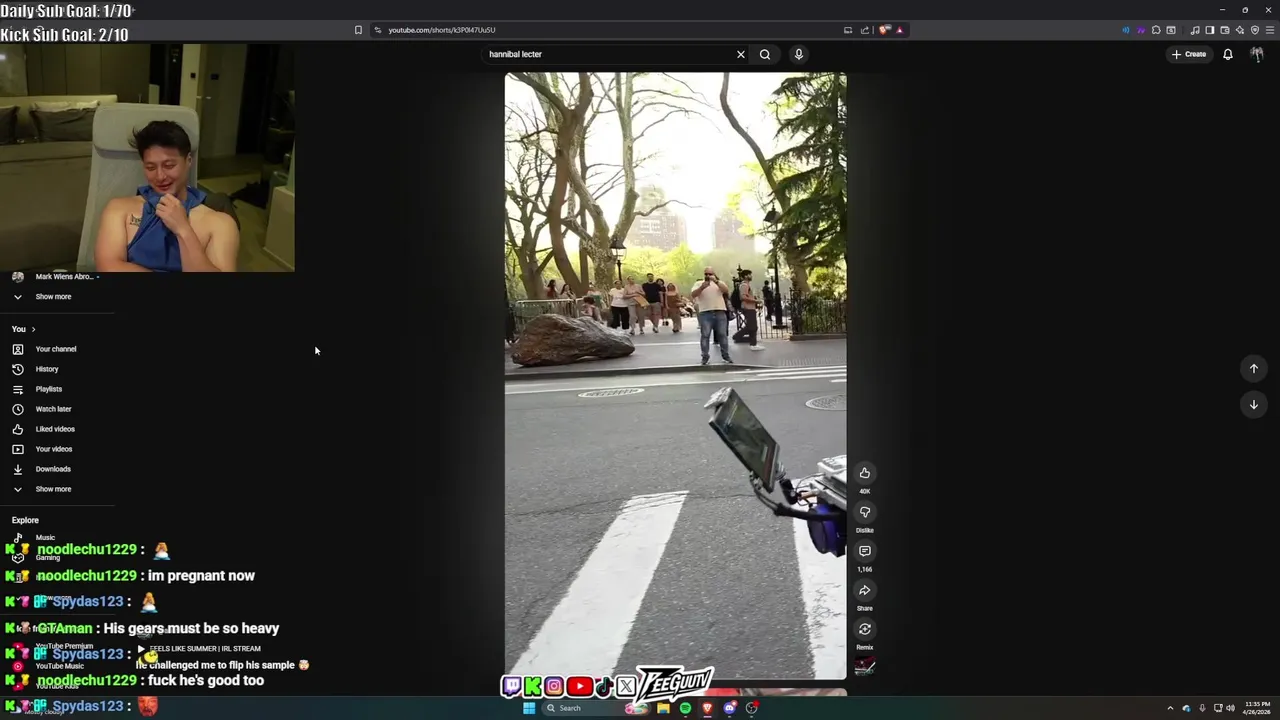Click the browser share-page icon
Viewport: 1280px width, 720px height.
(865, 30)
